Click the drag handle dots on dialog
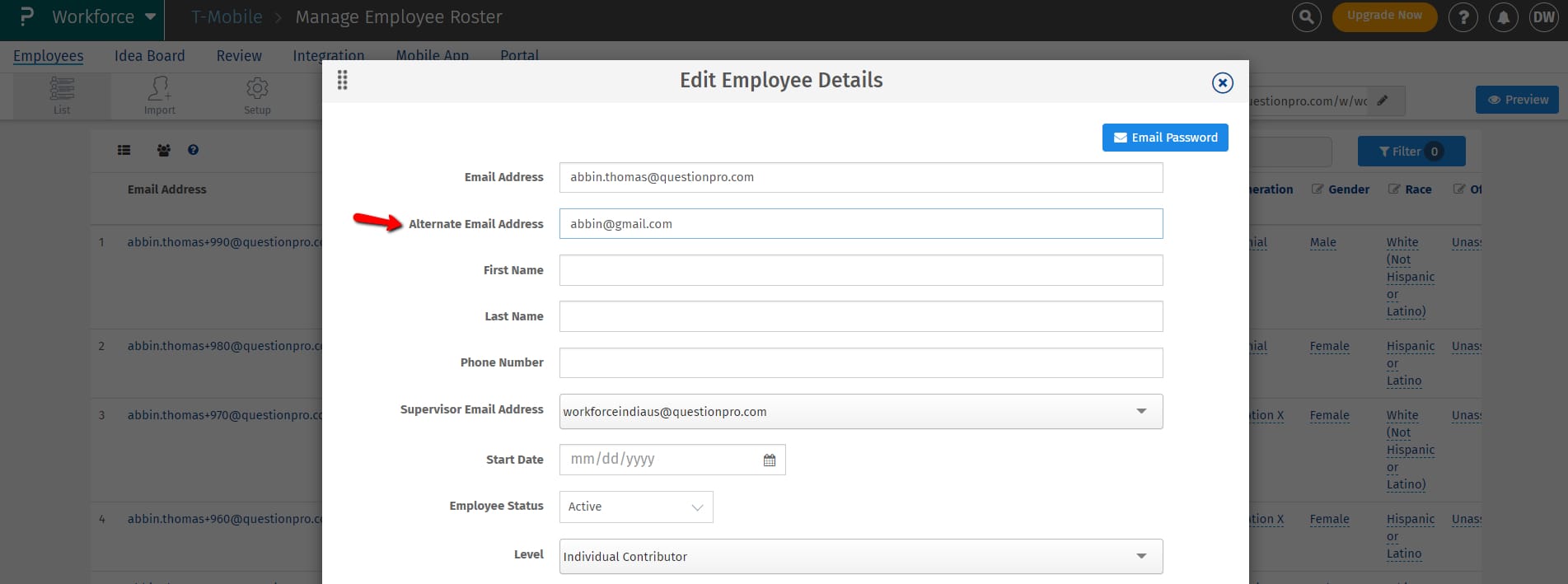1568x584 pixels. [x=343, y=81]
